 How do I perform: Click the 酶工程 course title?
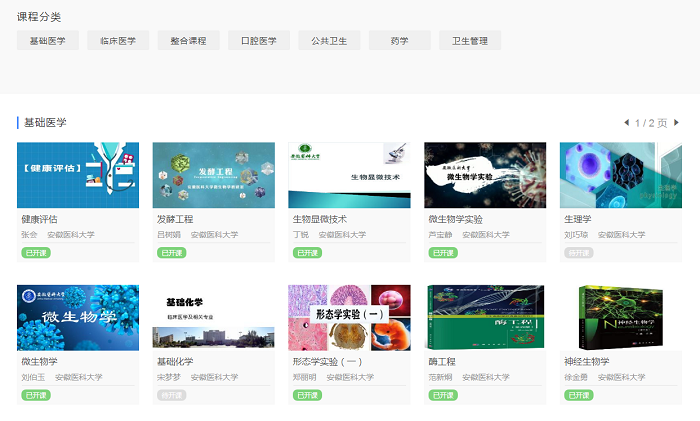click(442, 362)
